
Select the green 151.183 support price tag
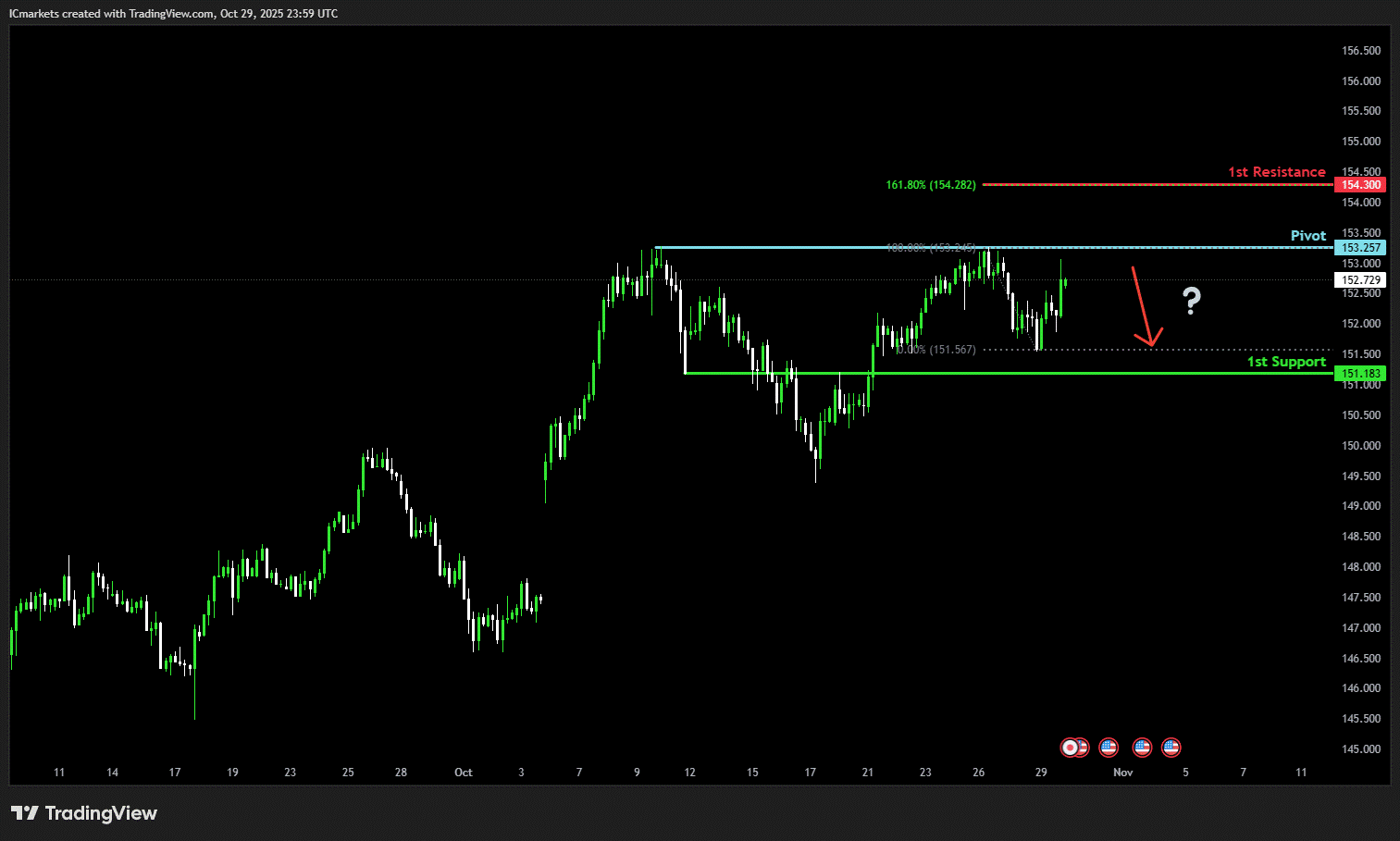click(x=1360, y=374)
